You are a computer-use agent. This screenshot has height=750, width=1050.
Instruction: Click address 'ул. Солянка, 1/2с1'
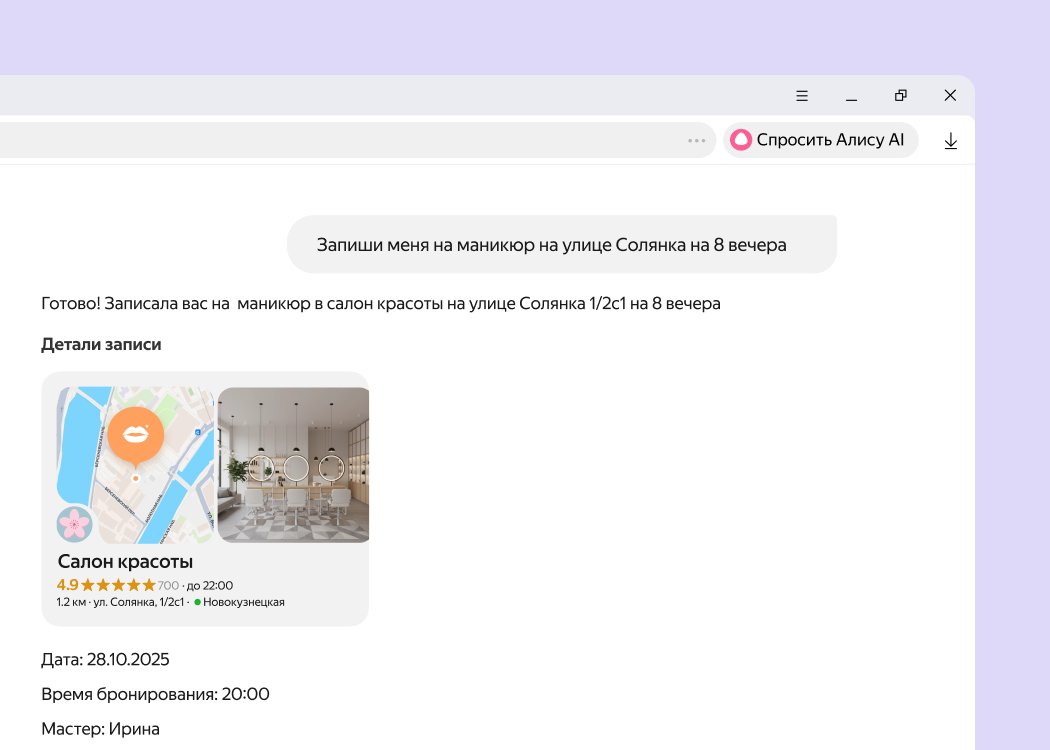[x=138, y=602]
